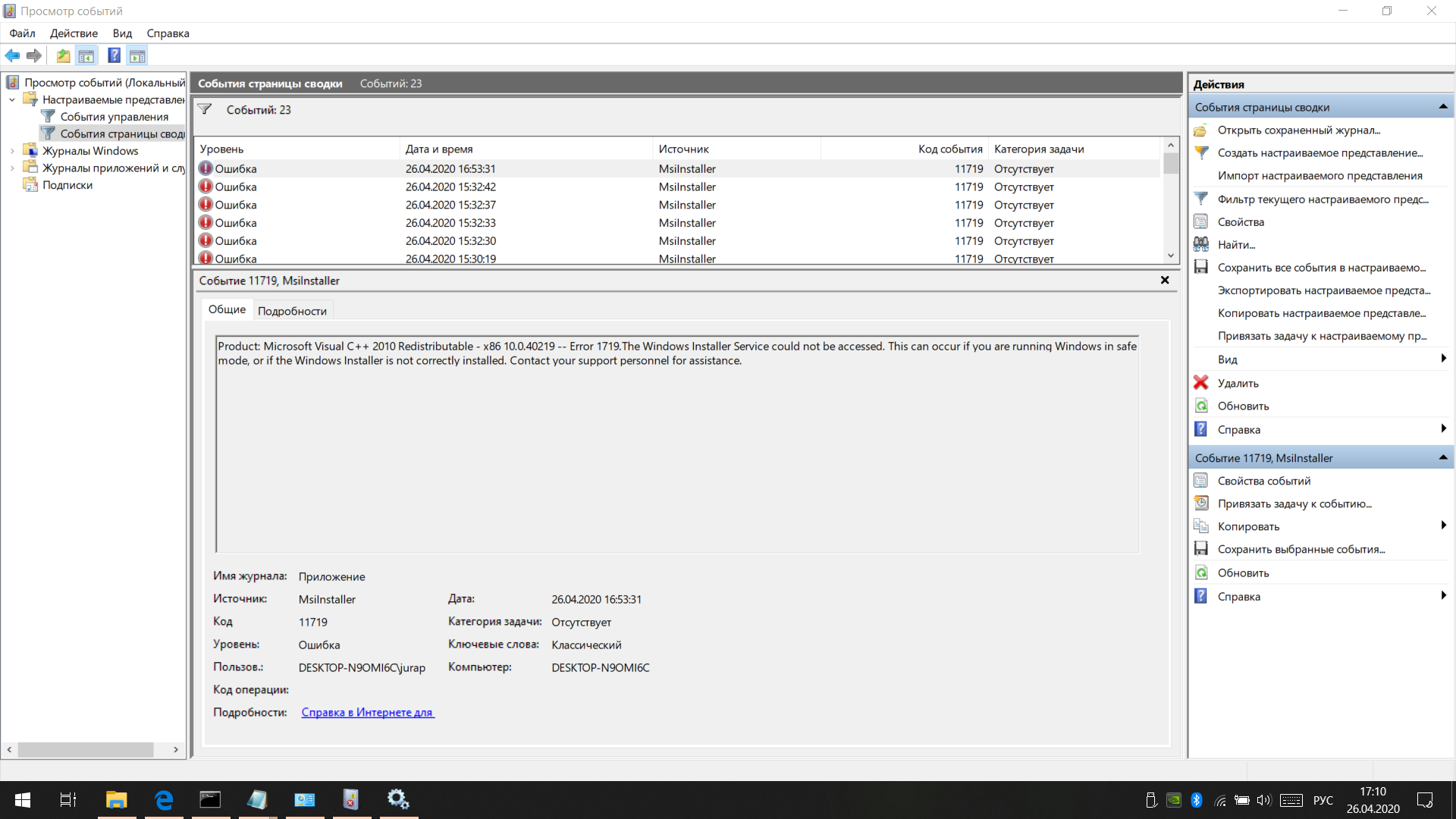Open File Explorer from taskbar
The height and width of the screenshot is (819, 1456).
click(116, 799)
